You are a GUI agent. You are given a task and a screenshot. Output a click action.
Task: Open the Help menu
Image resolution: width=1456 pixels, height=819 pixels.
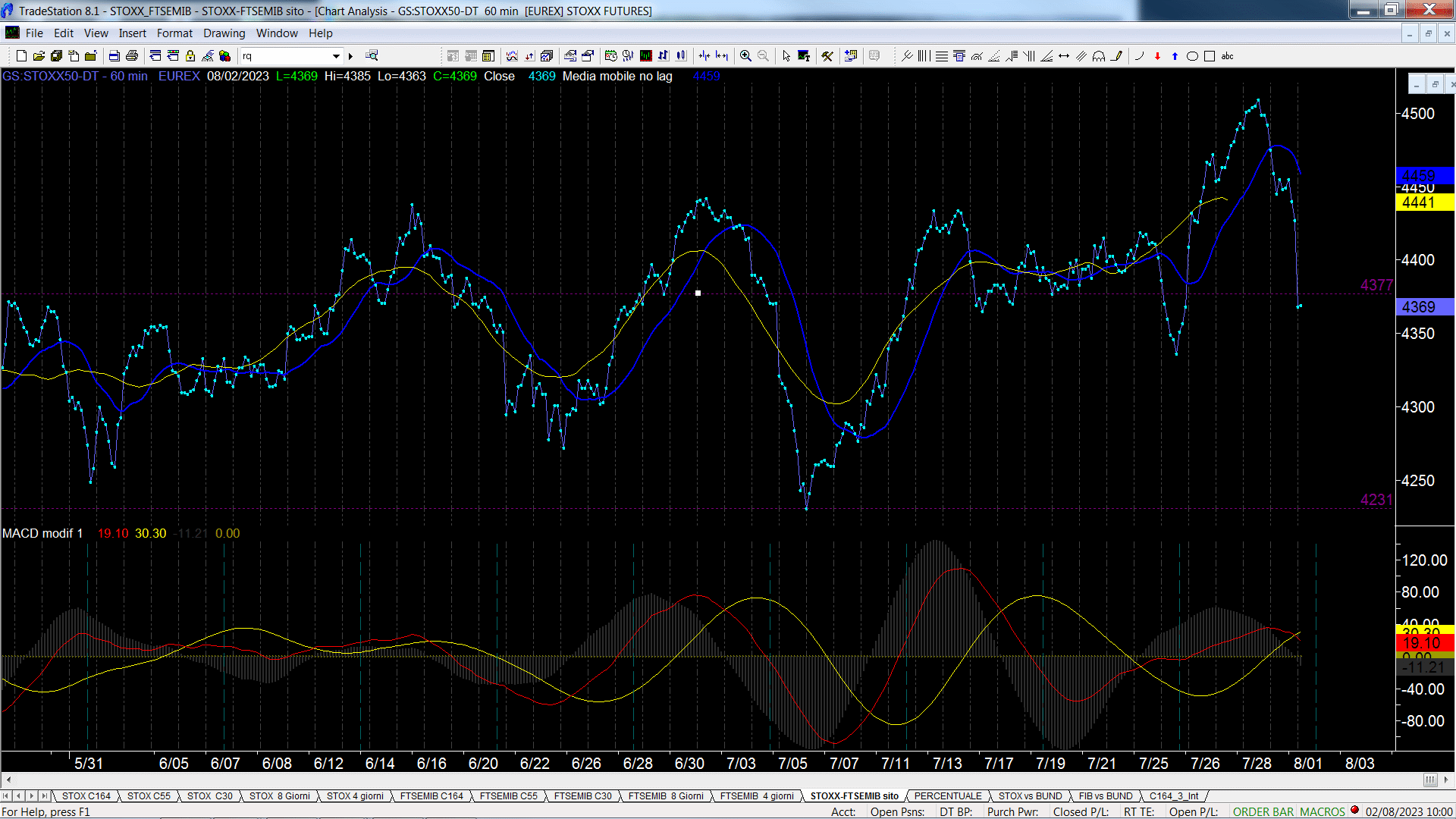click(320, 33)
